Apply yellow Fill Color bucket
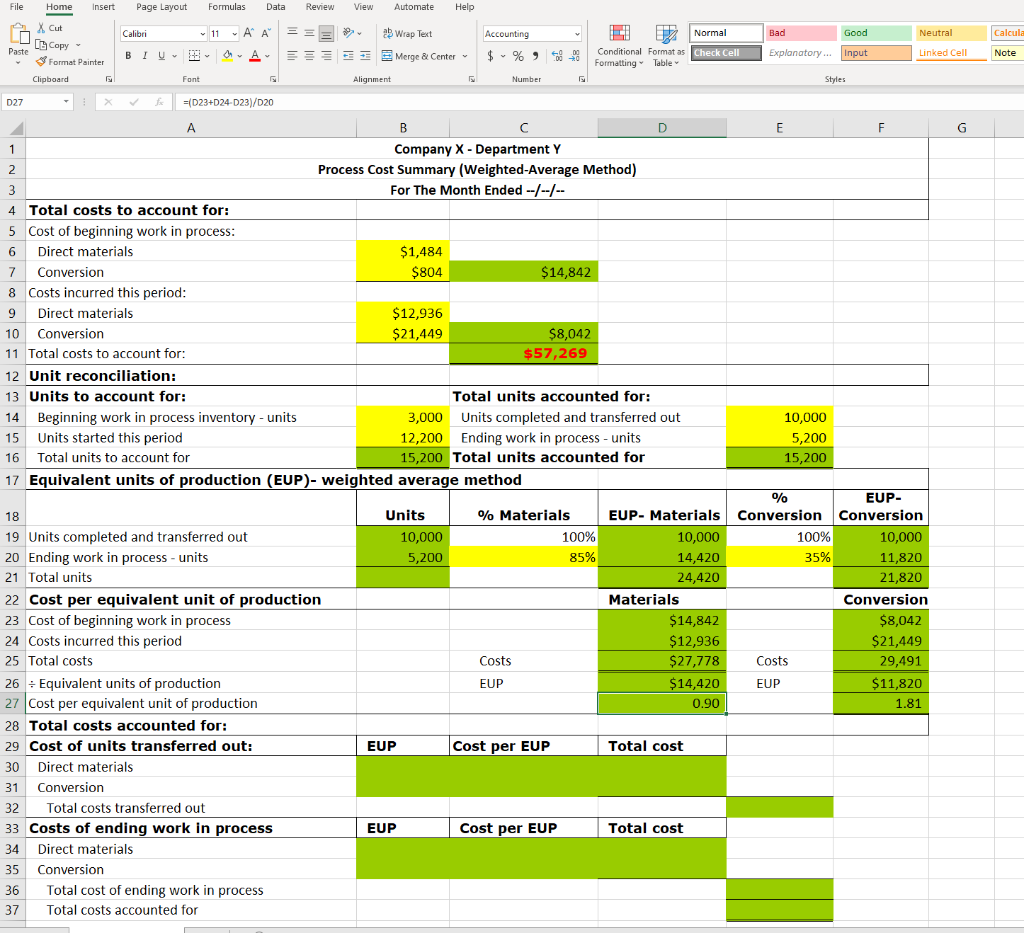 227,56
